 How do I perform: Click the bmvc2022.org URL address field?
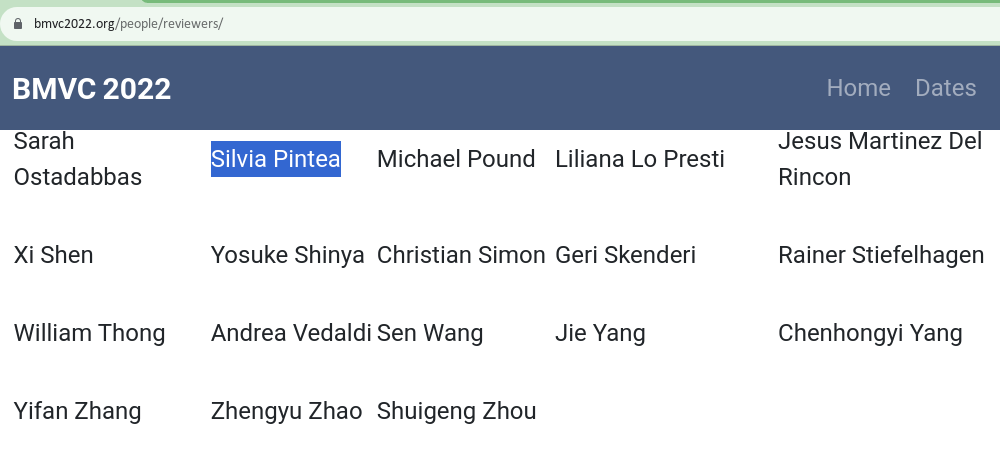(x=500, y=24)
